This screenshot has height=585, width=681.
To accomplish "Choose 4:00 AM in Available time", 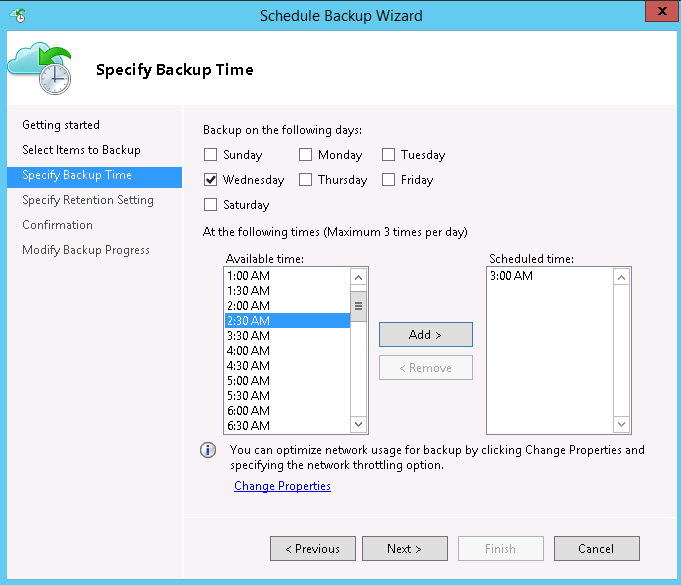I will (x=288, y=350).
